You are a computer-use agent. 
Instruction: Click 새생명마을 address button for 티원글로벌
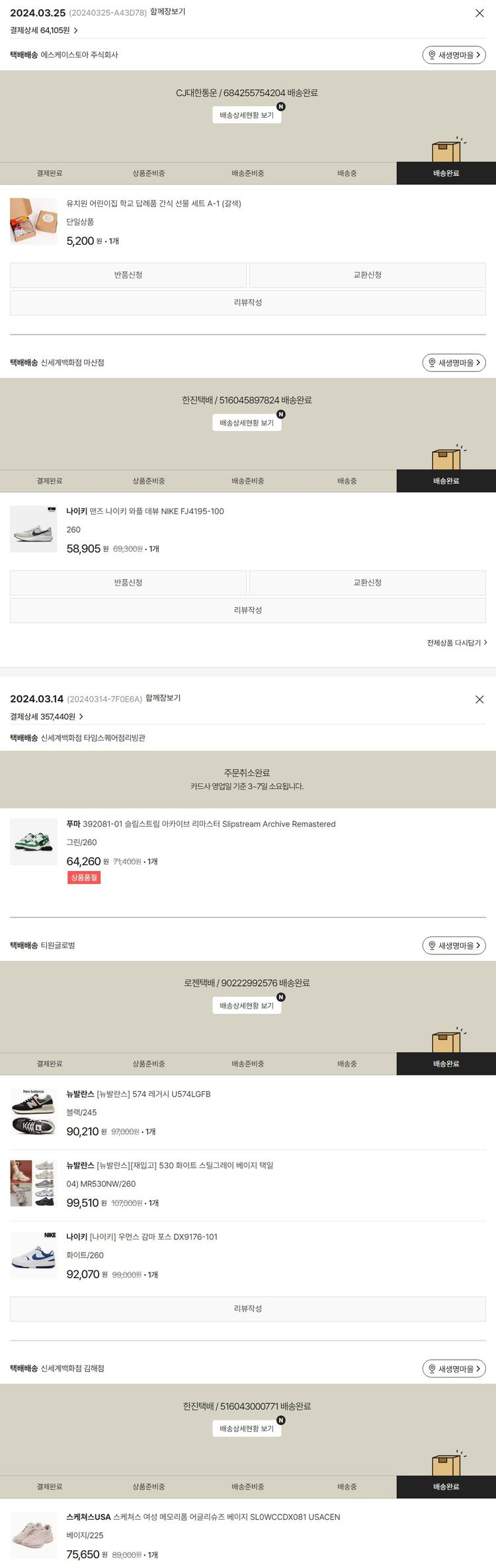pyautogui.click(x=454, y=945)
